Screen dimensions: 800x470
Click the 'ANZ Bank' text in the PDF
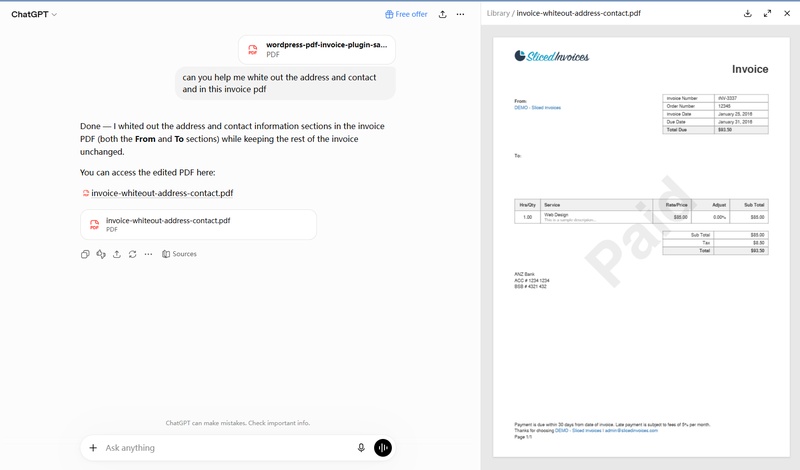click(x=524, y=275)
